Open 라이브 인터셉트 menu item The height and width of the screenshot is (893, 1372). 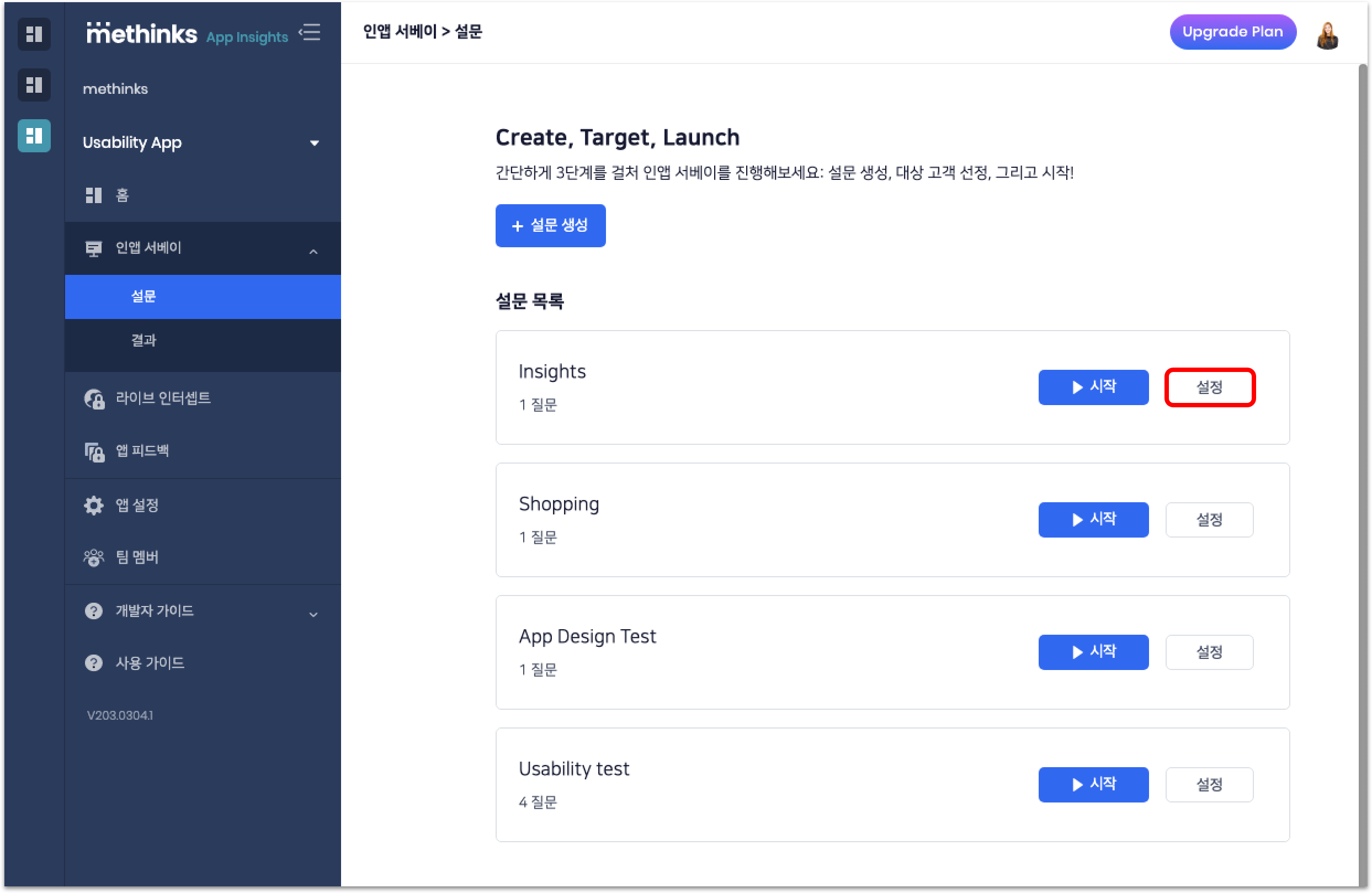[163, 398]
